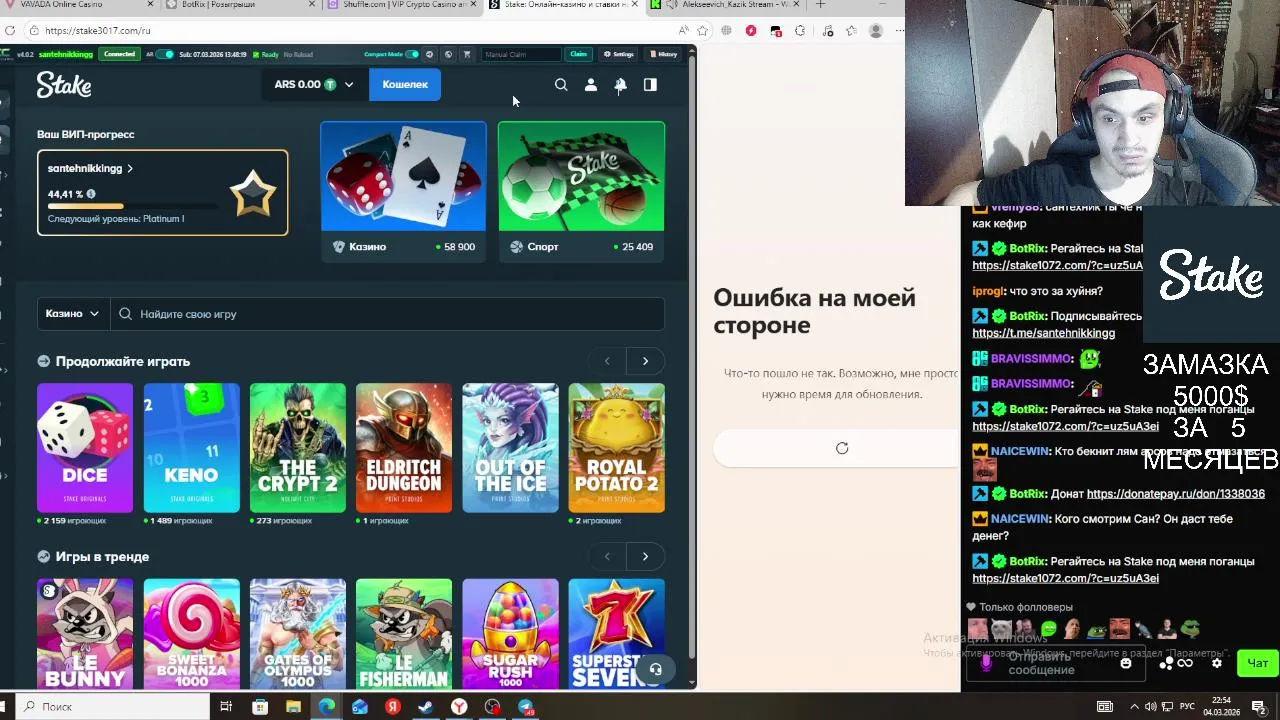The width and height of the screenshot is (1280, 720).
Task: Next arrow in Продолжайте играть carousel
Action: coord(645,361)
